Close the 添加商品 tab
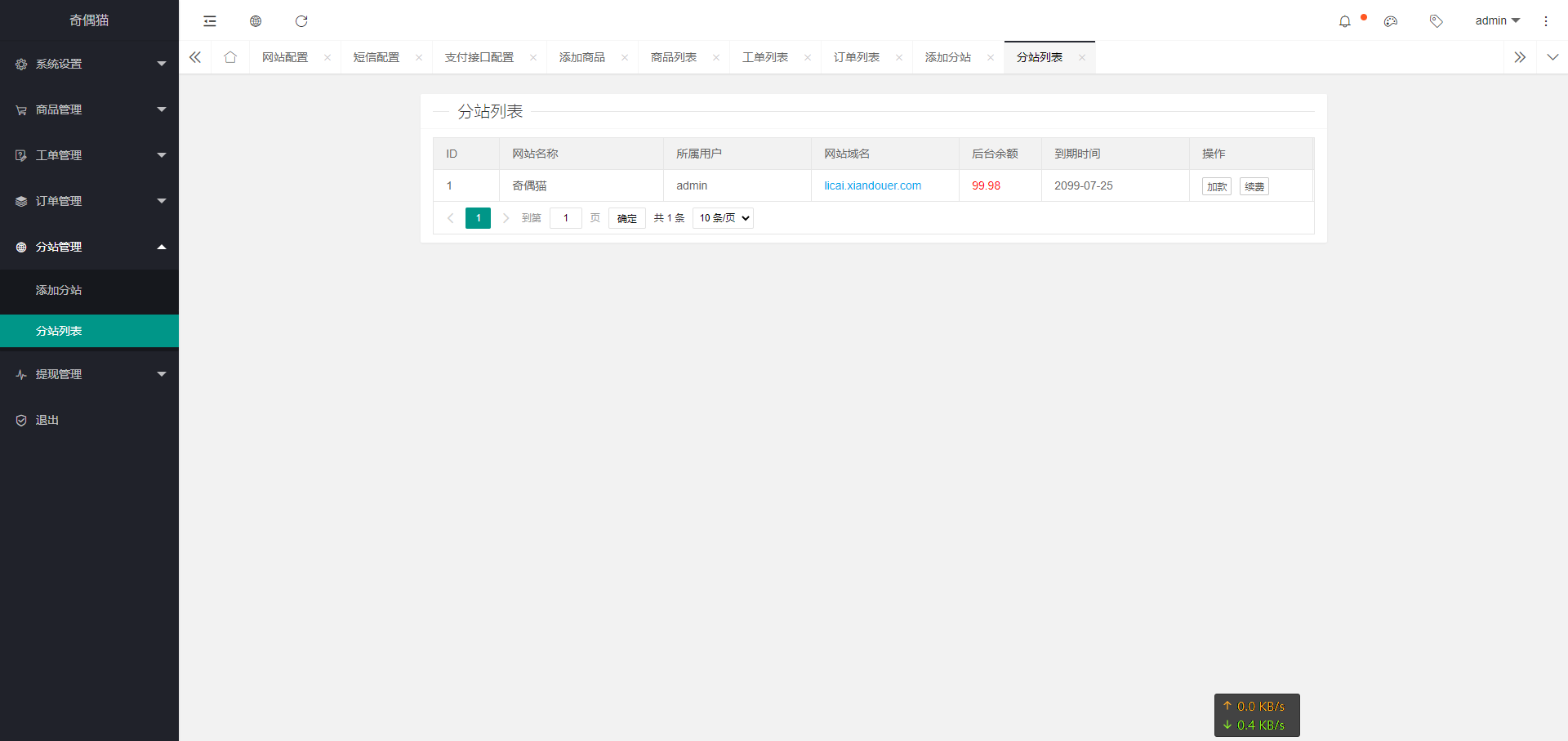The width and height of the screenshot is (1568, 741). (x=625, y=57)
